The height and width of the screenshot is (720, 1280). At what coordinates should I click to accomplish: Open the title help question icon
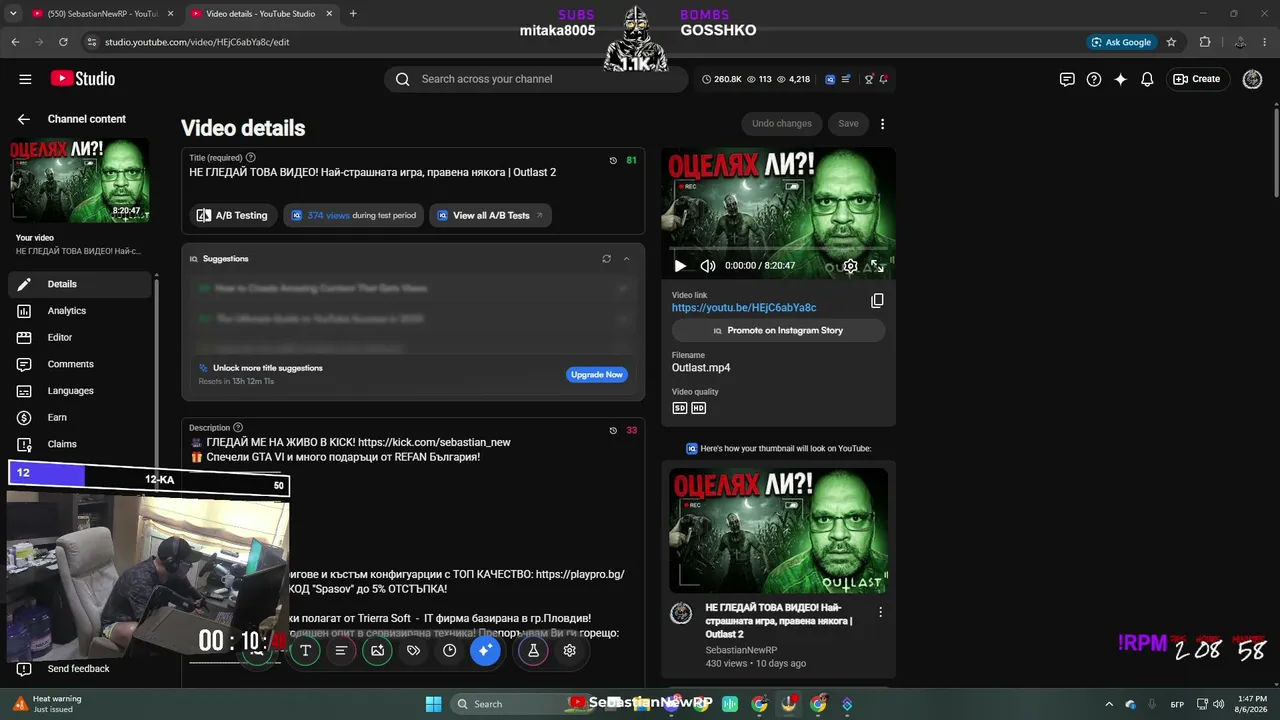click(x=251, y=158)
